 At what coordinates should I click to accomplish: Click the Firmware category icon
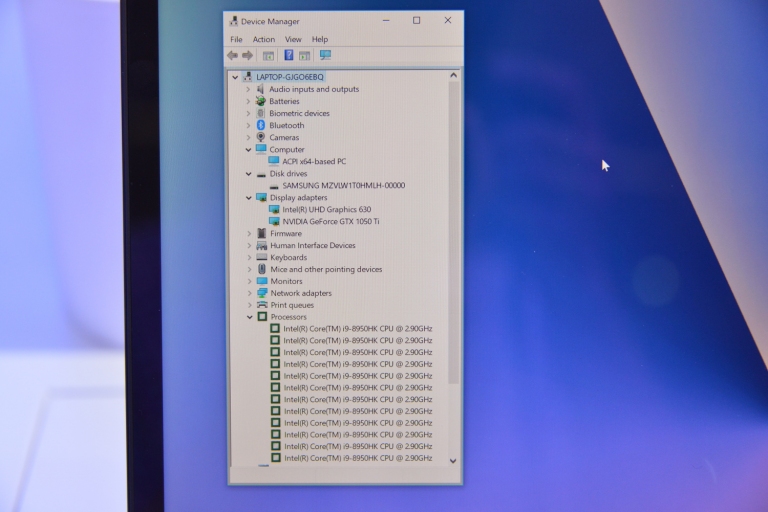[x=262, y=233]
